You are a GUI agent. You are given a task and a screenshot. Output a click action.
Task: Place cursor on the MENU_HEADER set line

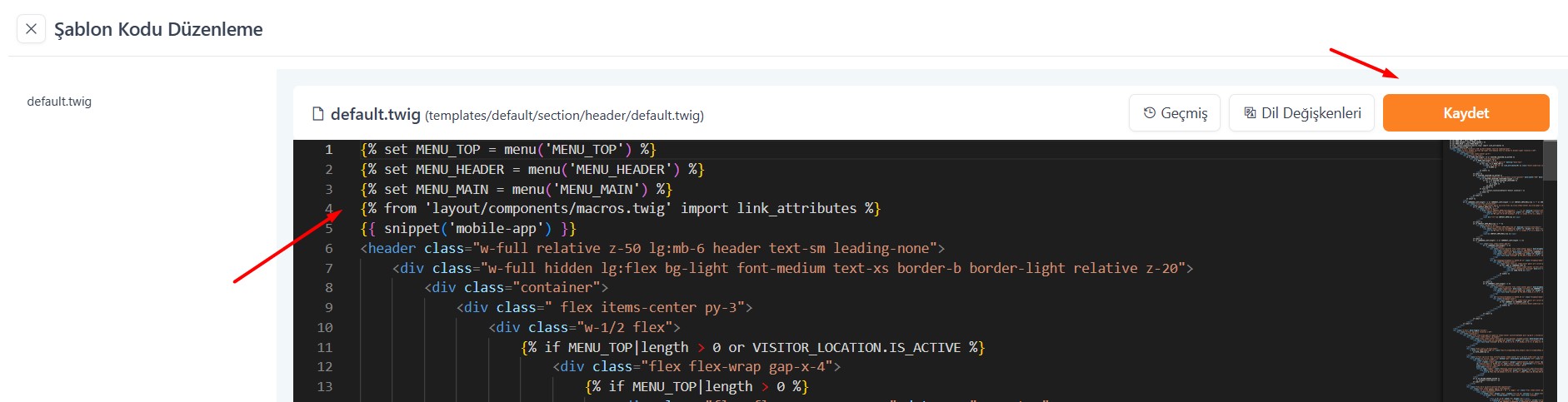532,170
